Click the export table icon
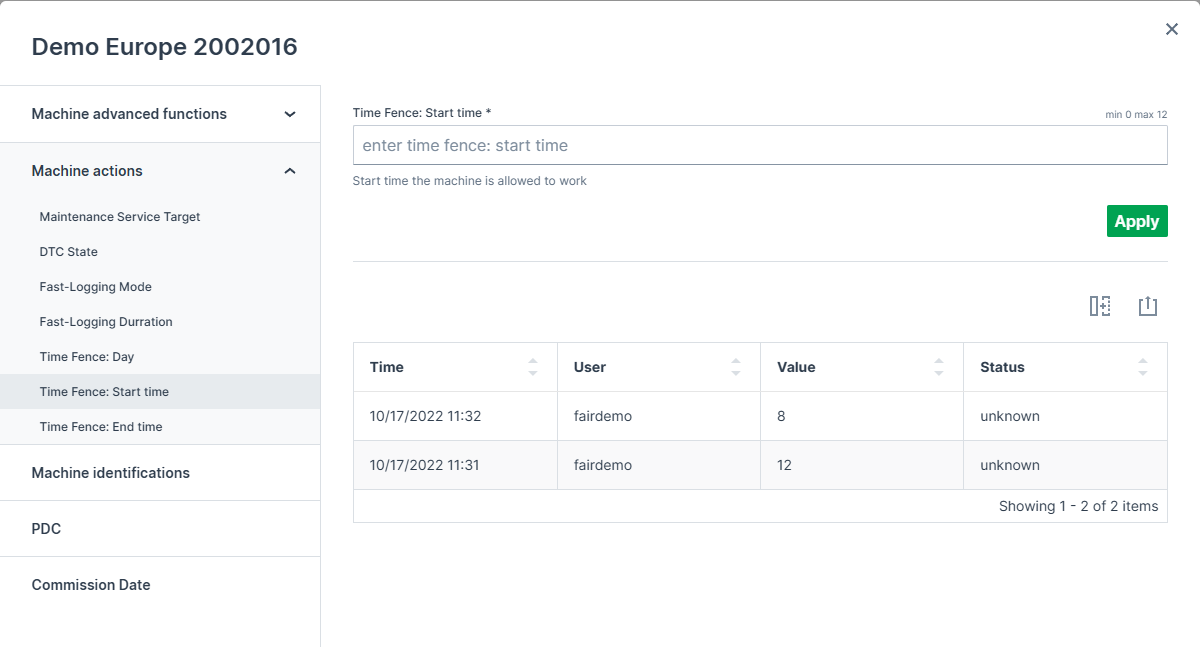Screen dimensions: 1200x647 click(x=1147, y=306)
